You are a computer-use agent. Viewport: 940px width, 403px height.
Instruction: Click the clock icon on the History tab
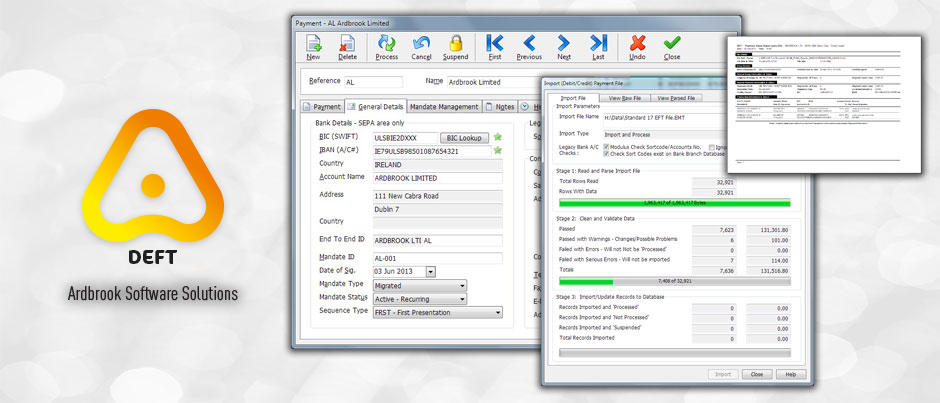[525, 106]
